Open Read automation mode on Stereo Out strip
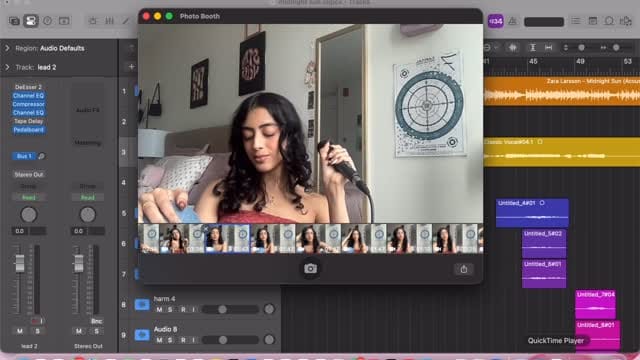 click(87, 198)
